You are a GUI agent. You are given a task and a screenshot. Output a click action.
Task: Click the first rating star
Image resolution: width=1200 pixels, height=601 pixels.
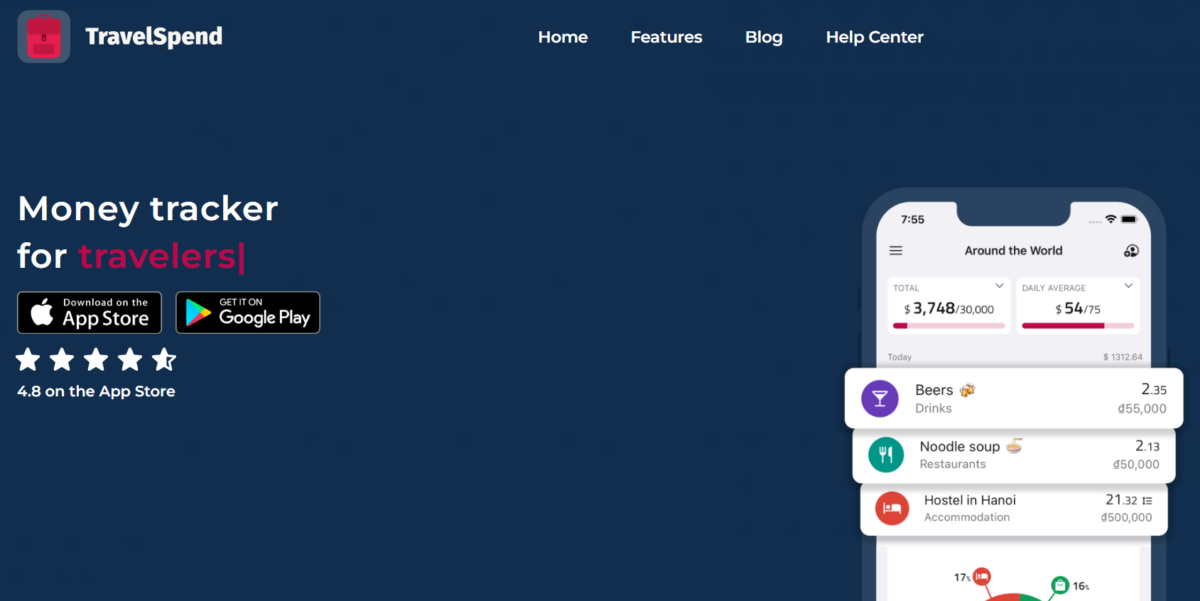coord(29,359)
